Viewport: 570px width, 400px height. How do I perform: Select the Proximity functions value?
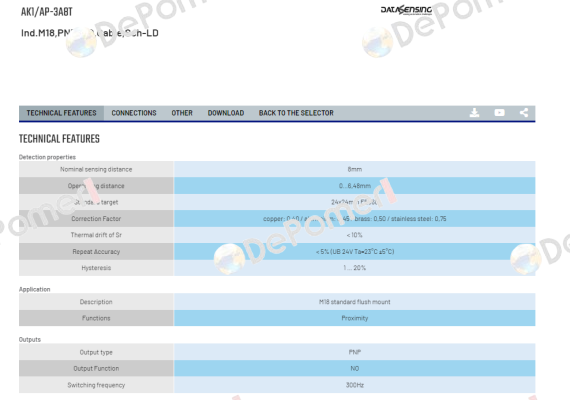[354, 318]
